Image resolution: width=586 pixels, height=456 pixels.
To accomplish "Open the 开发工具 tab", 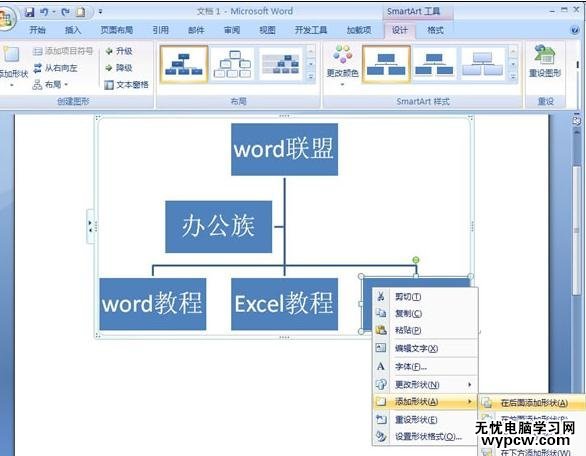I will pyautogui.click(x=311, y=30).
